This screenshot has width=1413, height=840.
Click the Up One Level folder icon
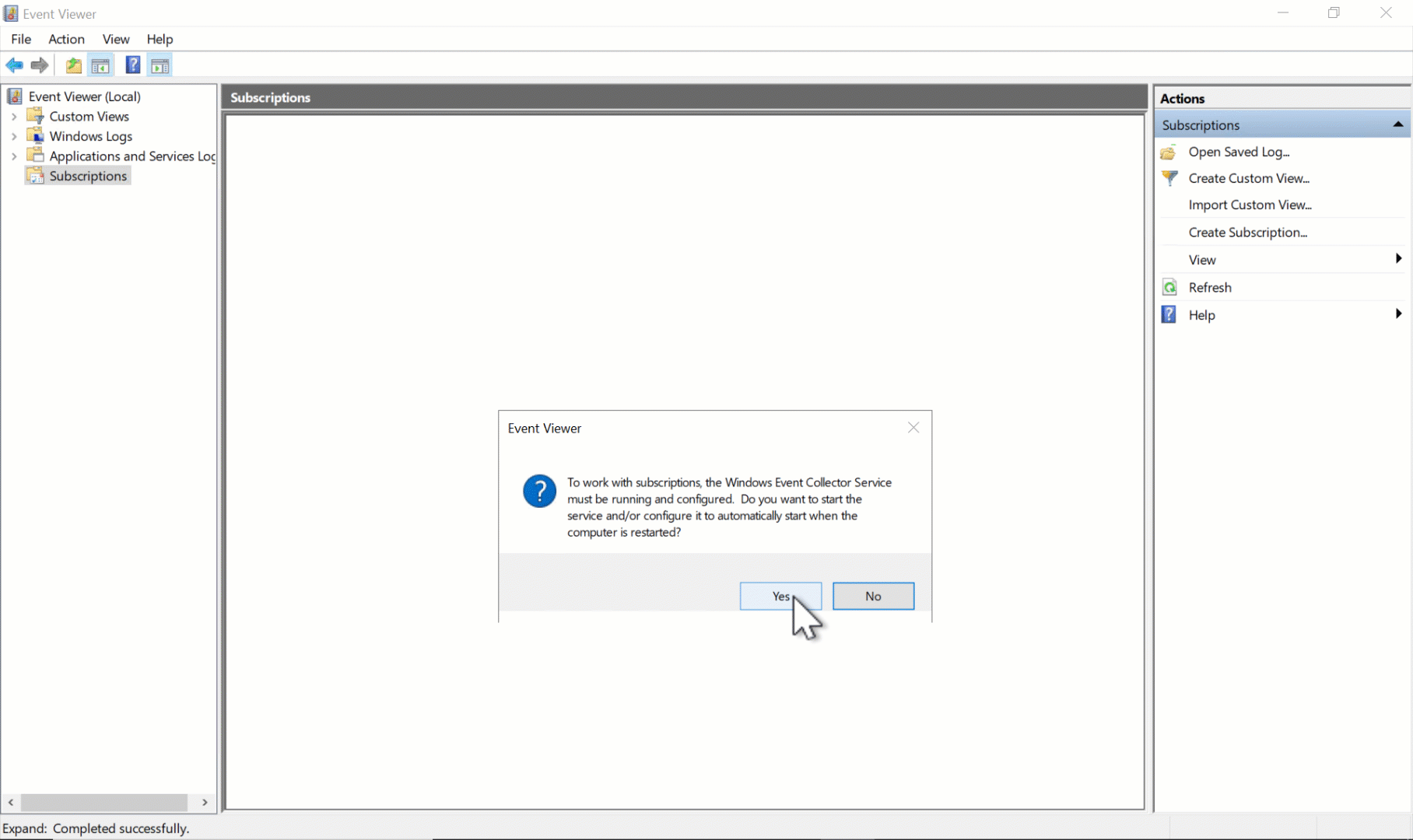pyautogui.click(x=74, y=65)
